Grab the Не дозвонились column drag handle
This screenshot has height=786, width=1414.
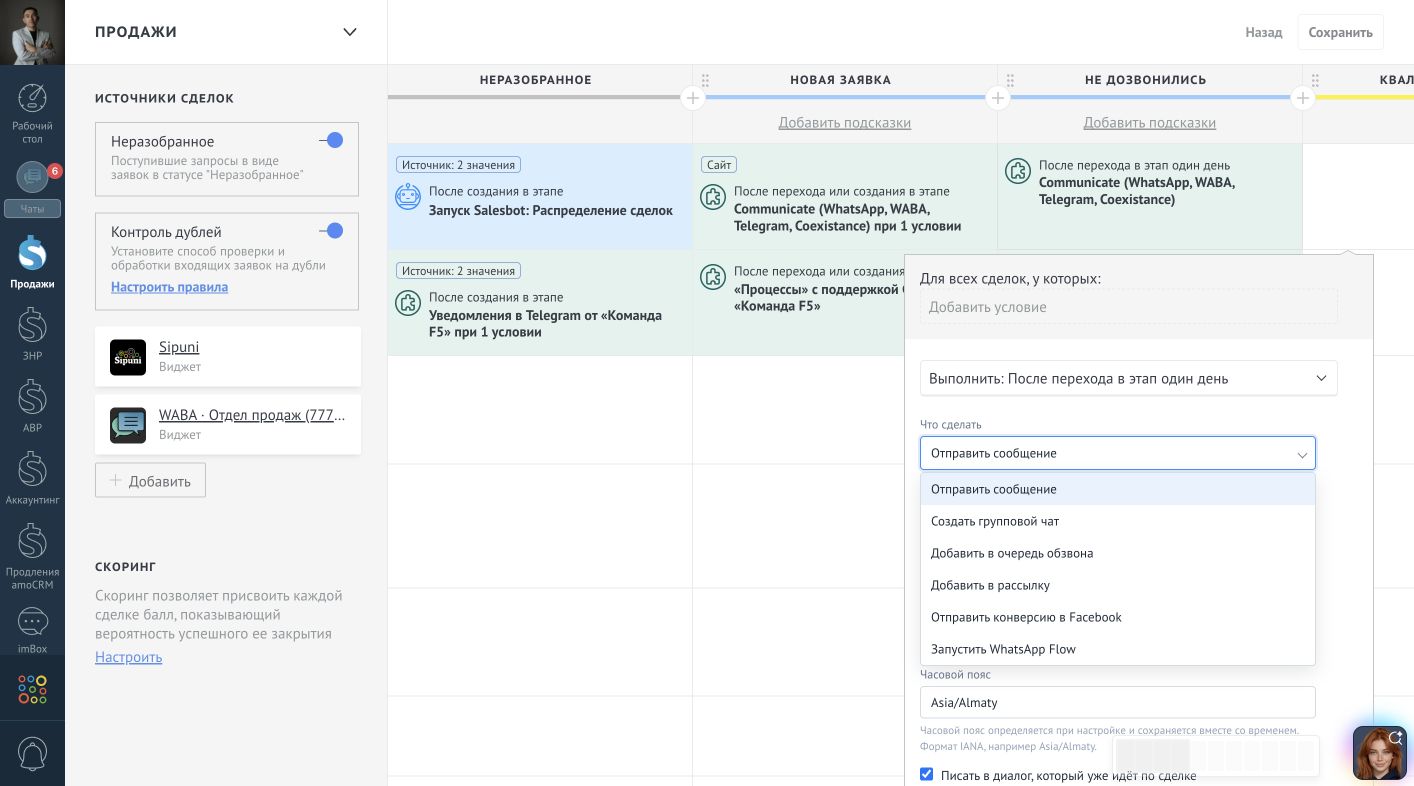[x=1010, y=80]
